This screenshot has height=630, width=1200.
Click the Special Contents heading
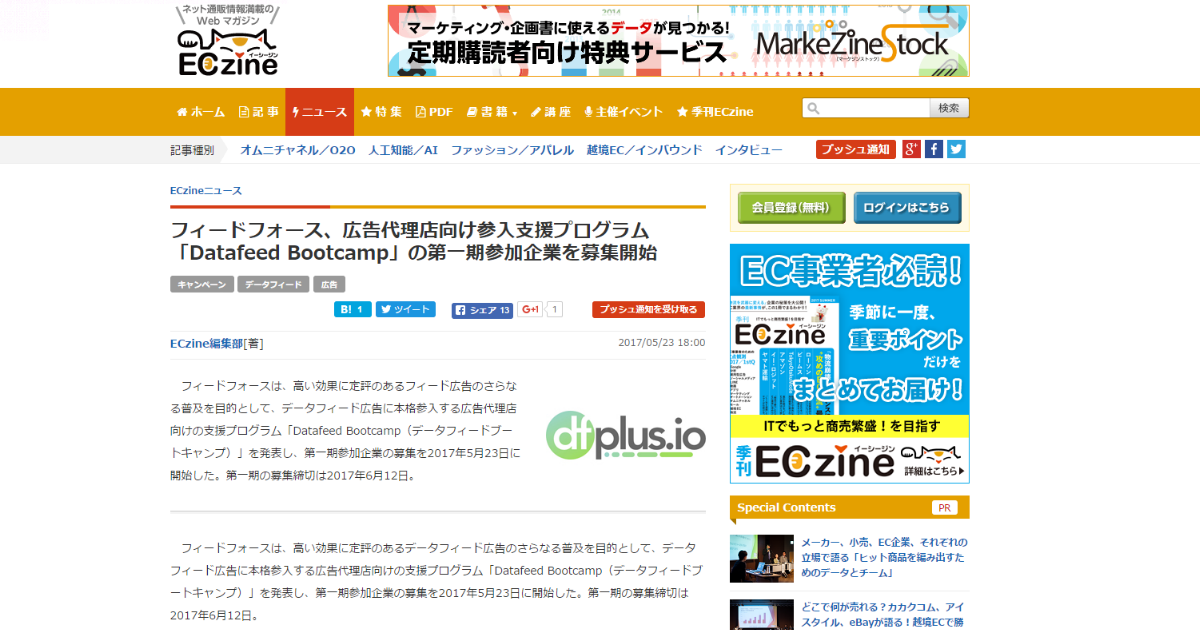click(x=786, y=508)
